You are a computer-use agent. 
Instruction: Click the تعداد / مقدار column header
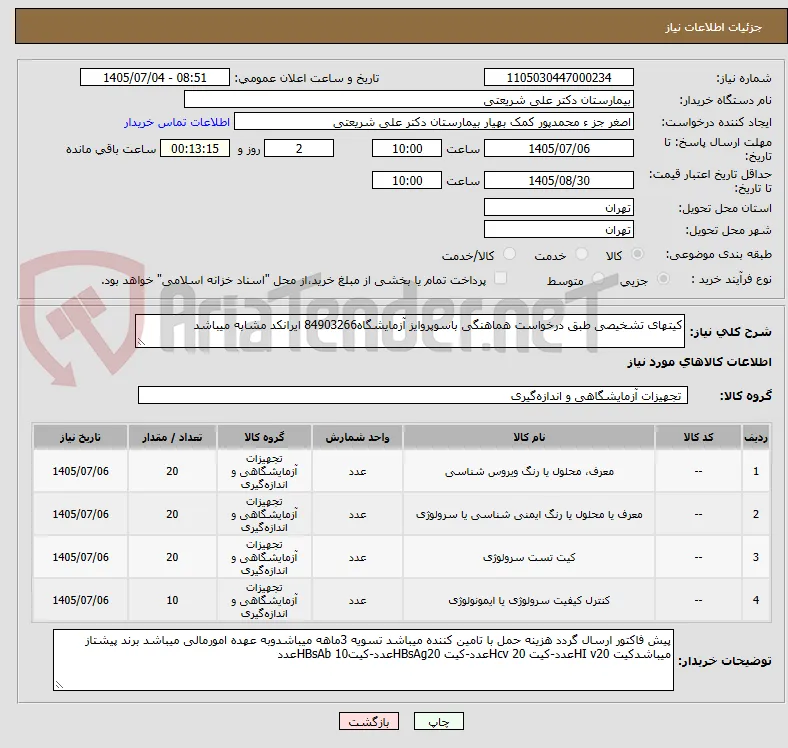tap(172, 437)
